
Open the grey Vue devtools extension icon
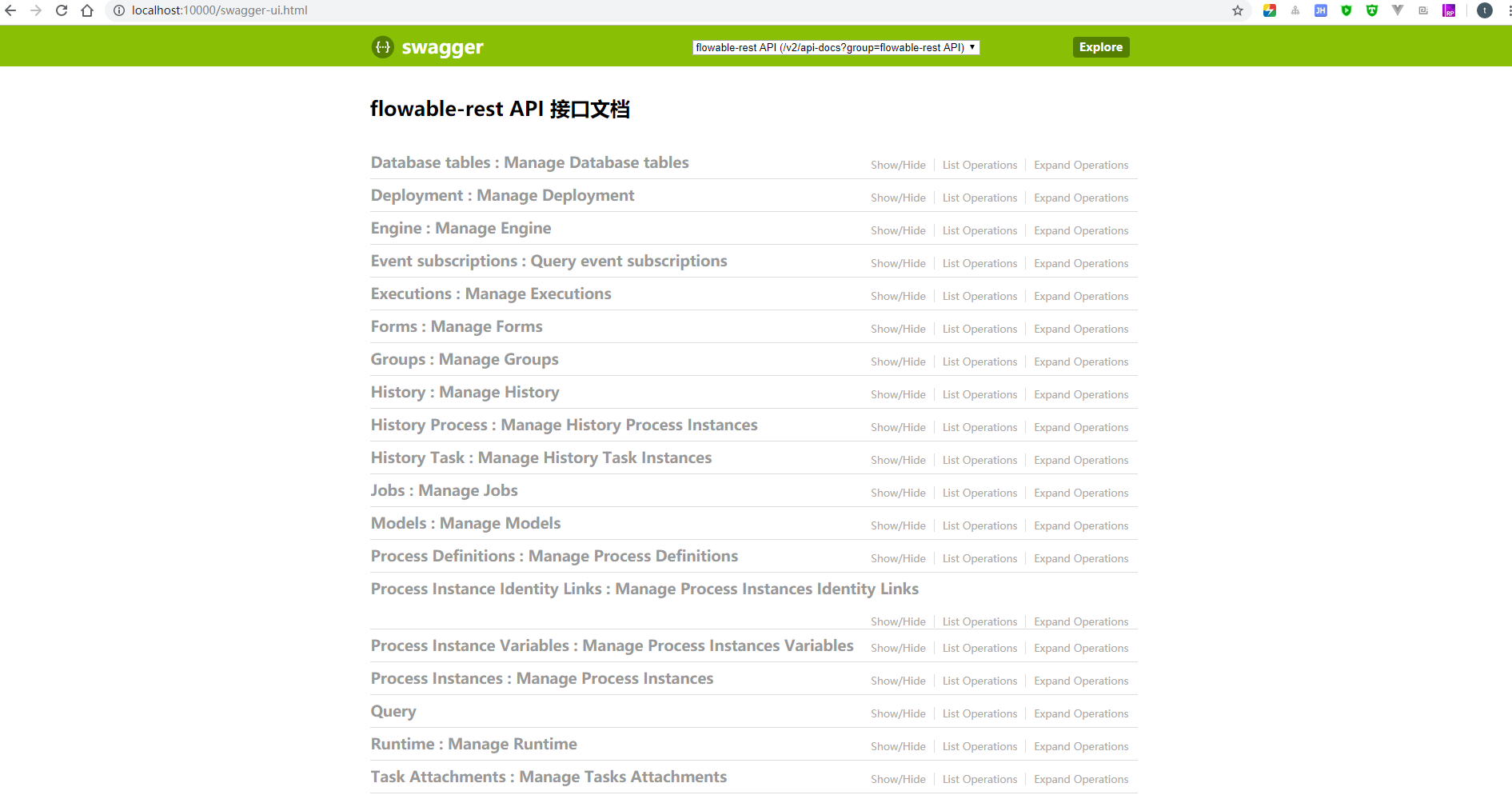1398,10
